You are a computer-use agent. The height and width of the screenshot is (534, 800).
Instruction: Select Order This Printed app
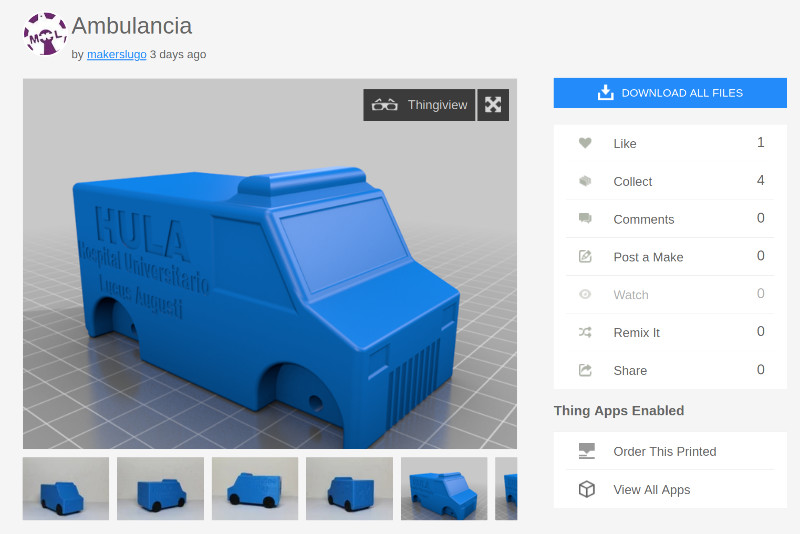pyautogui.click(x=664, y=451)
